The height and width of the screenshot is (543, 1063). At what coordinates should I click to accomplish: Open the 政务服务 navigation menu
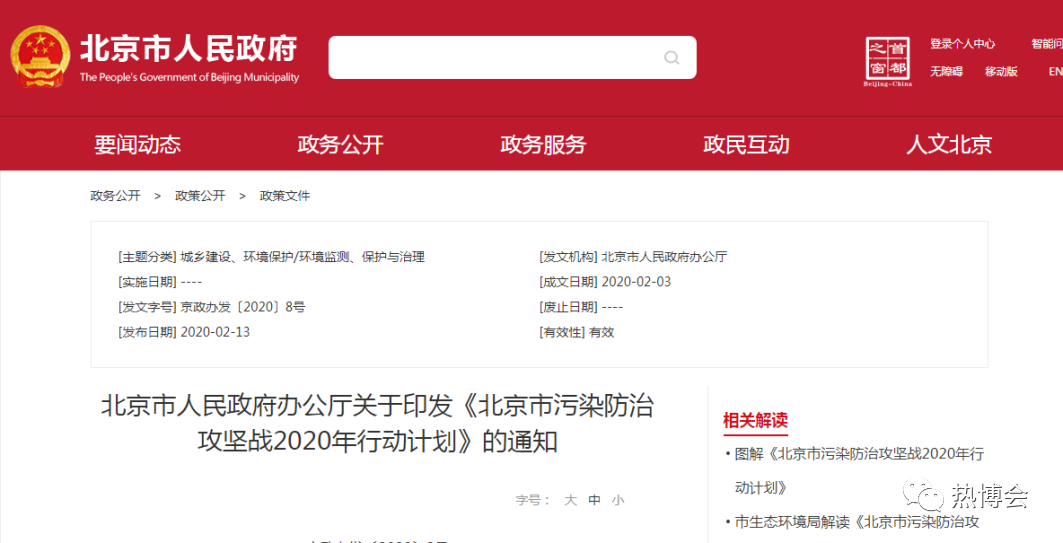point(543,144)
